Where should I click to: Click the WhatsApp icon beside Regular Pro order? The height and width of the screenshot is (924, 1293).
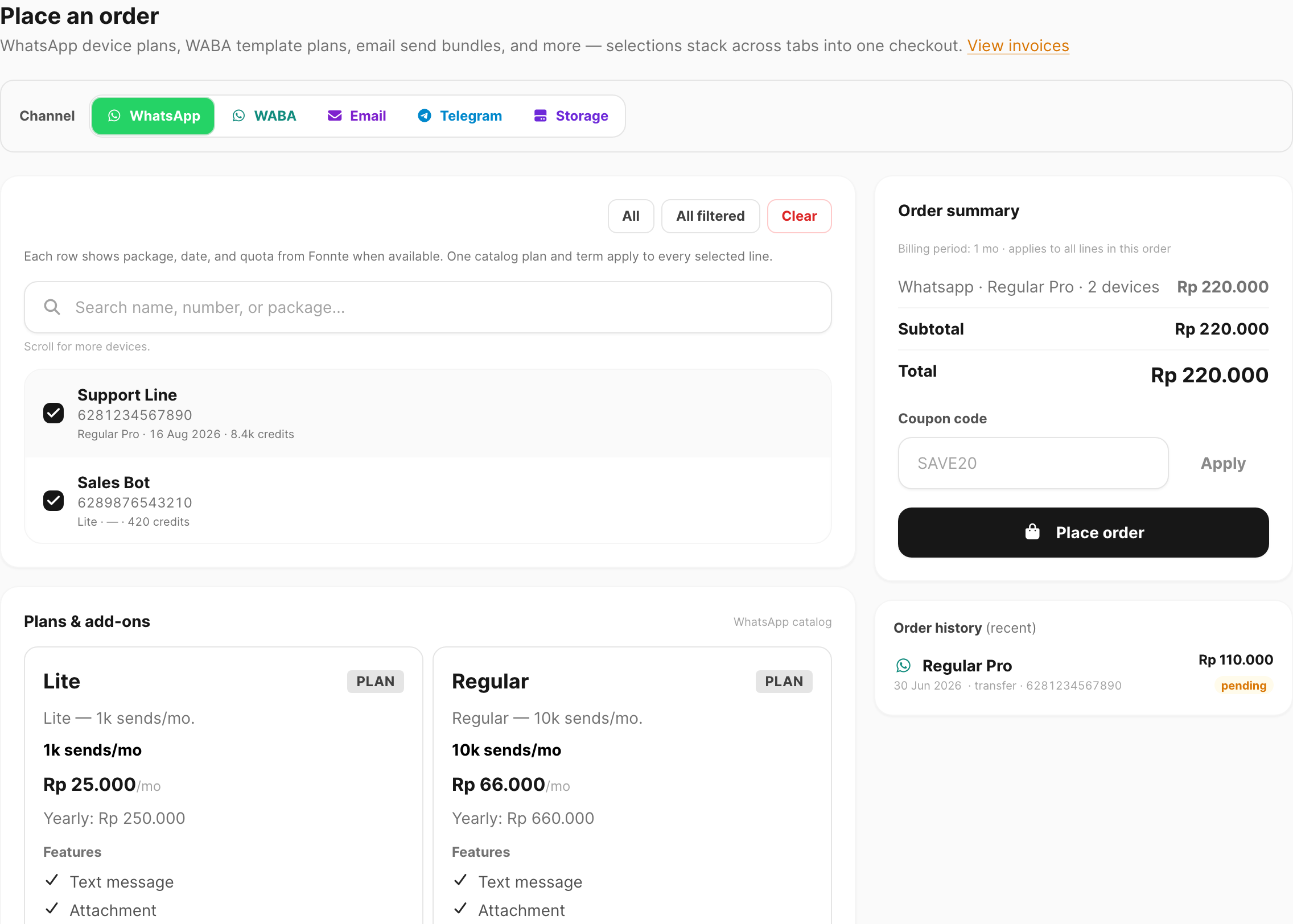click(903, 665)
